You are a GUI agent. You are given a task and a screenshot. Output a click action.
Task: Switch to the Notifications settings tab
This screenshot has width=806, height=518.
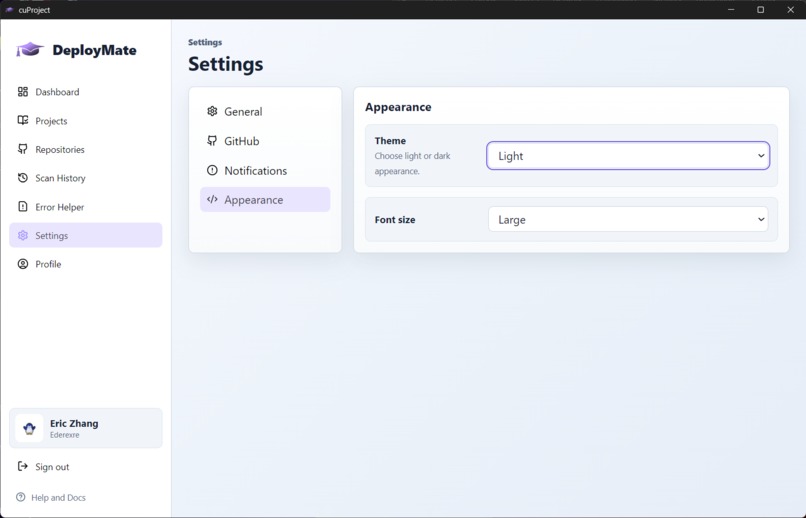click(265, 171)
